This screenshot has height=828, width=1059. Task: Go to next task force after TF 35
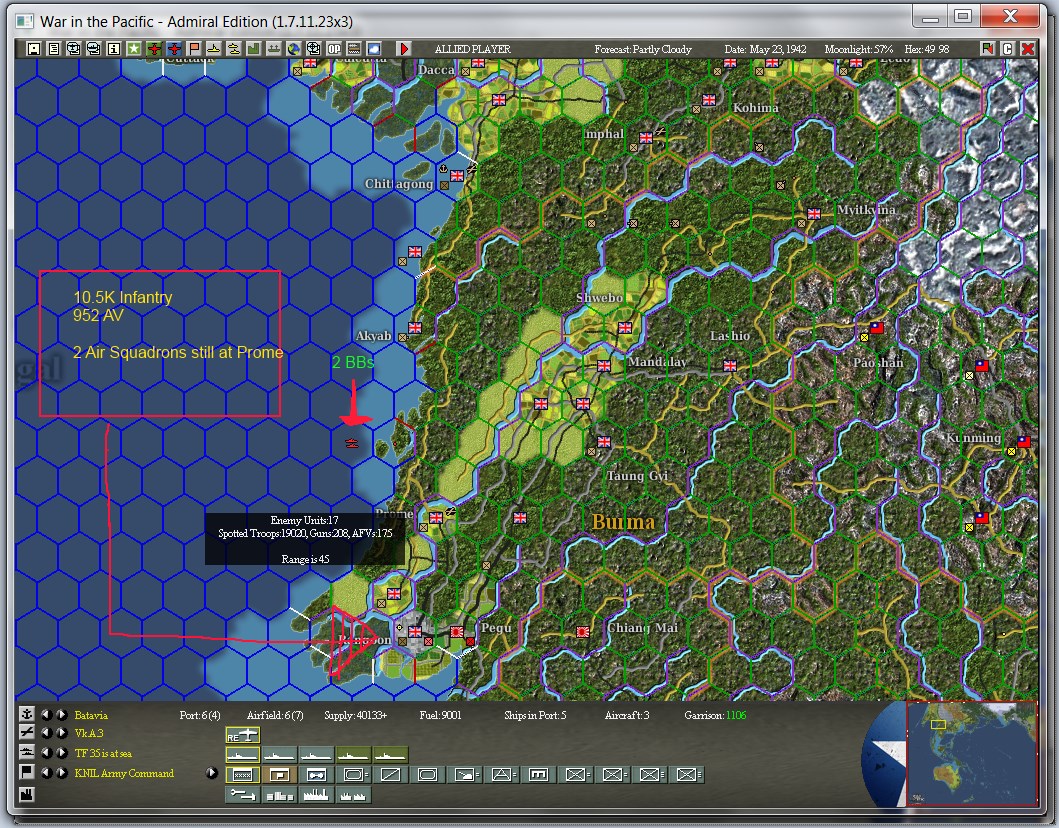click(x=61, y=752)
